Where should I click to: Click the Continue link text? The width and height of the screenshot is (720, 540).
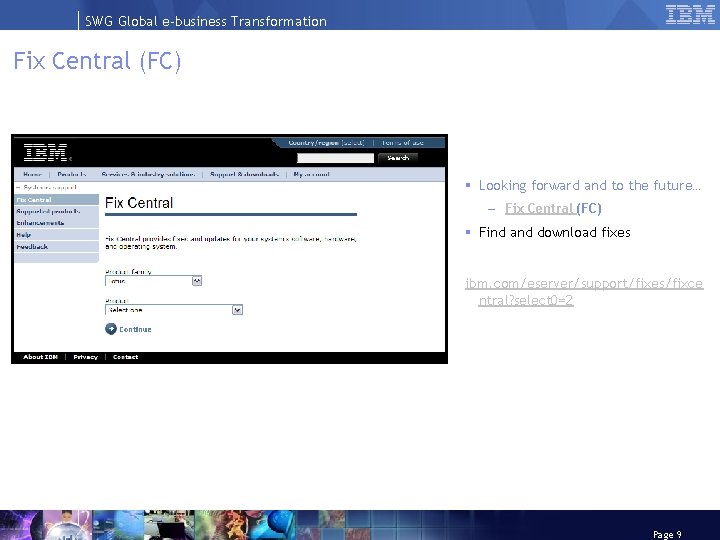135,329
